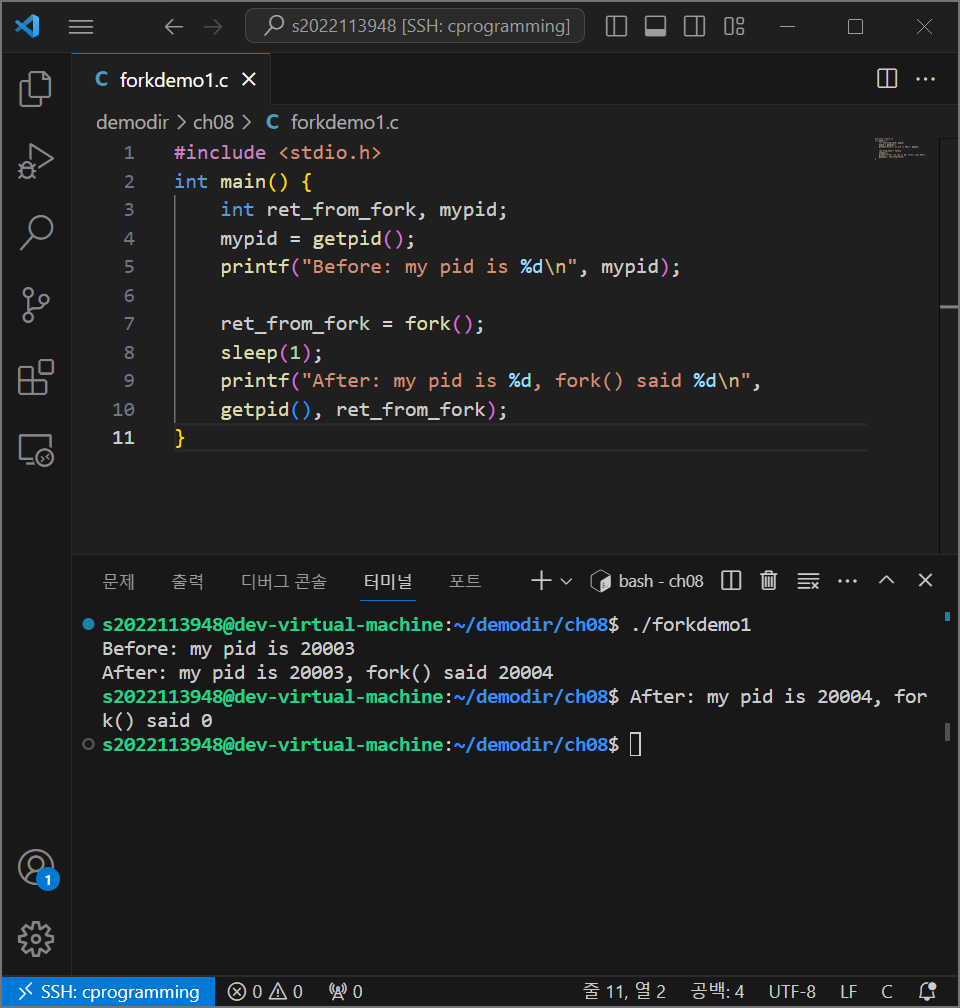Image resolution: width=960 pixels, height=1008 pixels.
Task: Go forward in navigation history
Action: coord(213,27)
